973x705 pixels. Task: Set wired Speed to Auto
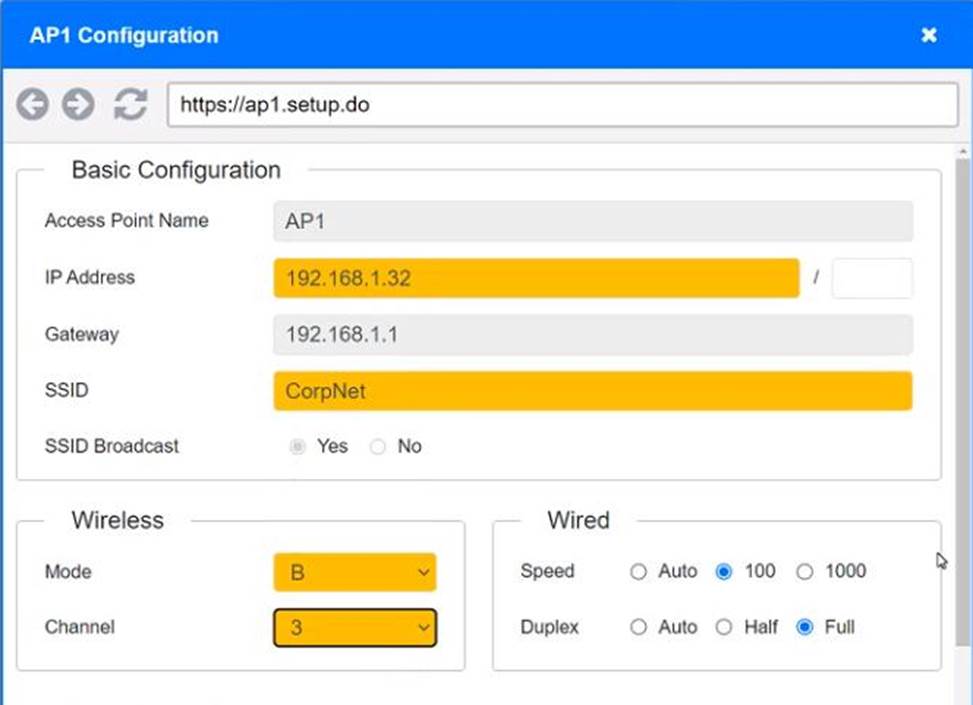(639, 572)
